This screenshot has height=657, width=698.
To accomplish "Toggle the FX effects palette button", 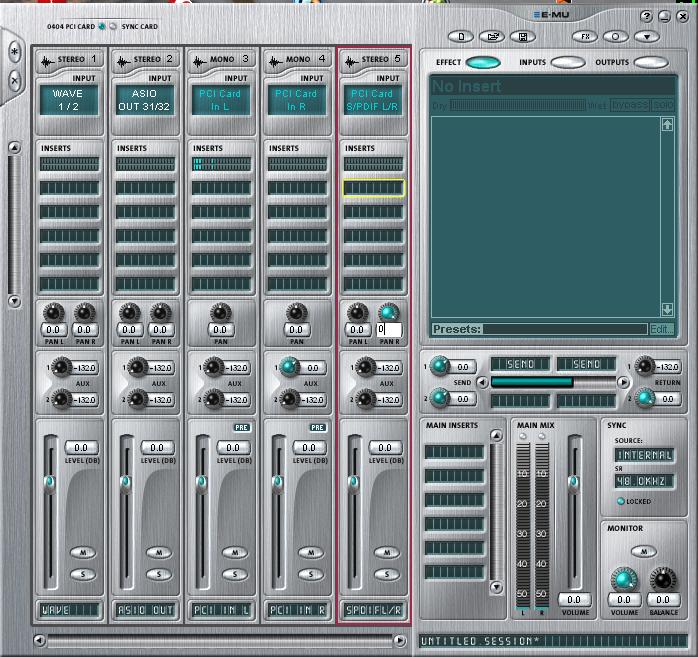I will (585, 36).
